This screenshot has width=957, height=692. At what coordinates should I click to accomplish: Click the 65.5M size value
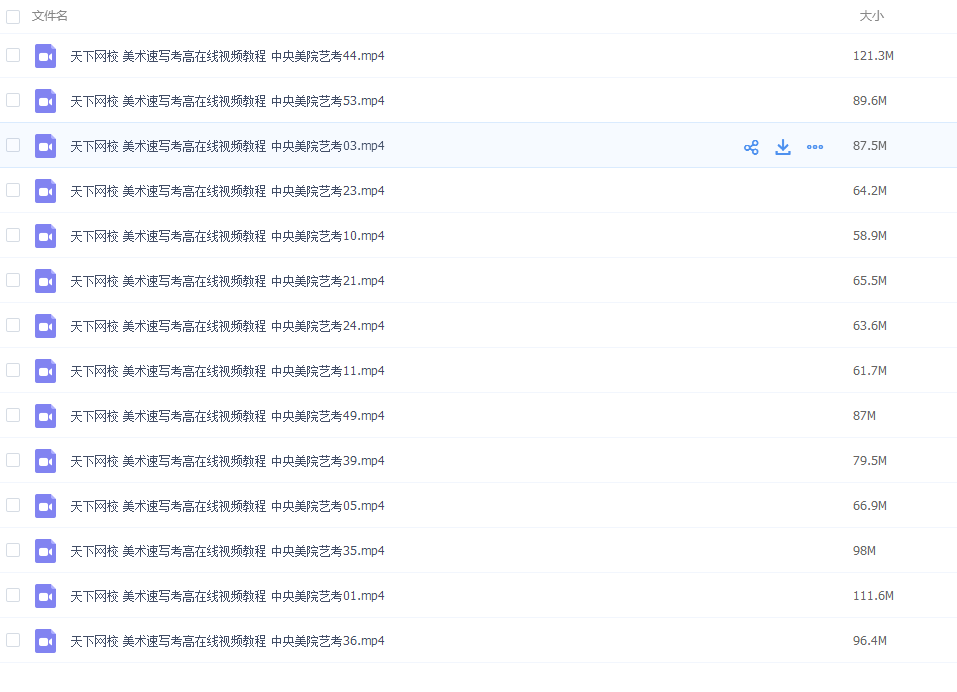click(870, 281)
